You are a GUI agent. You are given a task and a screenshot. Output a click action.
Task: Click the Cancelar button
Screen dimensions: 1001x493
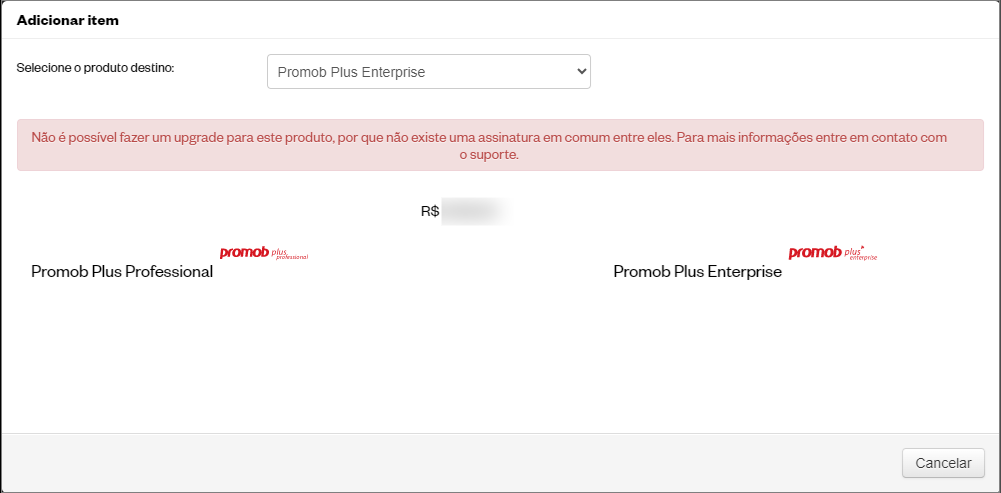coord(943,463)
